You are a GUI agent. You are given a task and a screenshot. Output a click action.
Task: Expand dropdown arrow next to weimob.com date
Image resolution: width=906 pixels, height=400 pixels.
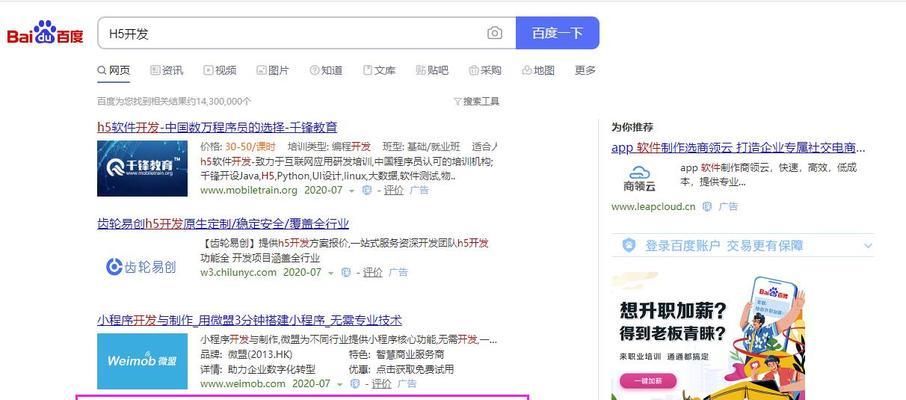[339, 384]
